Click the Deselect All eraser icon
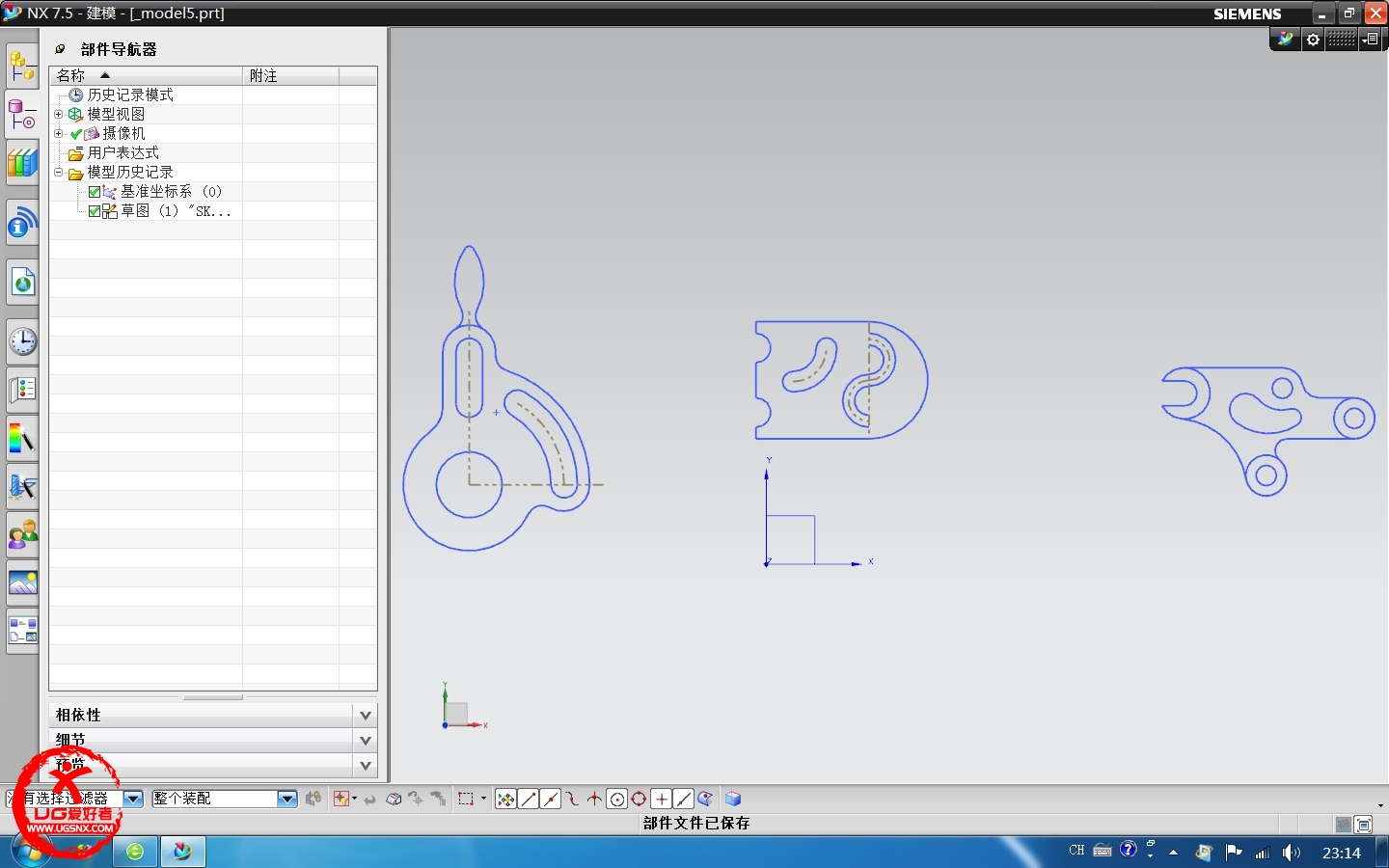 pos(393,799)
